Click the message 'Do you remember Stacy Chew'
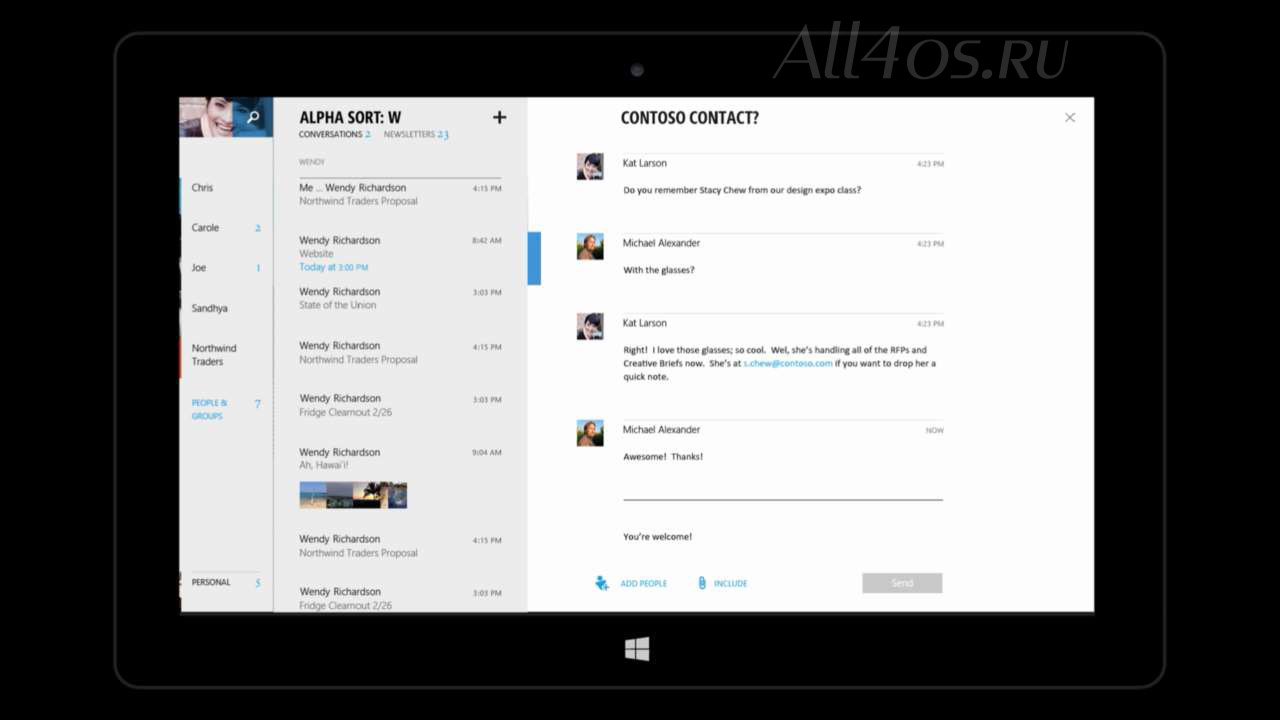1280x720 pixels. tap(742, 190)
